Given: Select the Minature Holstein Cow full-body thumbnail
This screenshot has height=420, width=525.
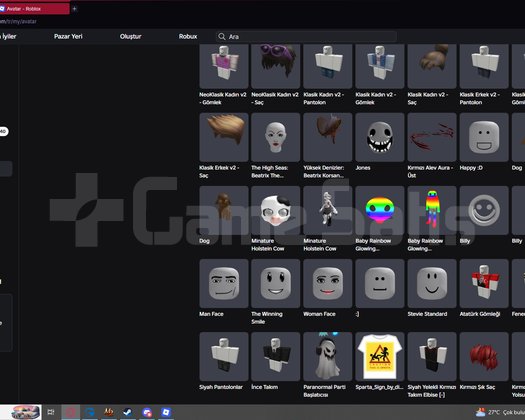Looking at the screenshot, I should (x=328, y=210).
